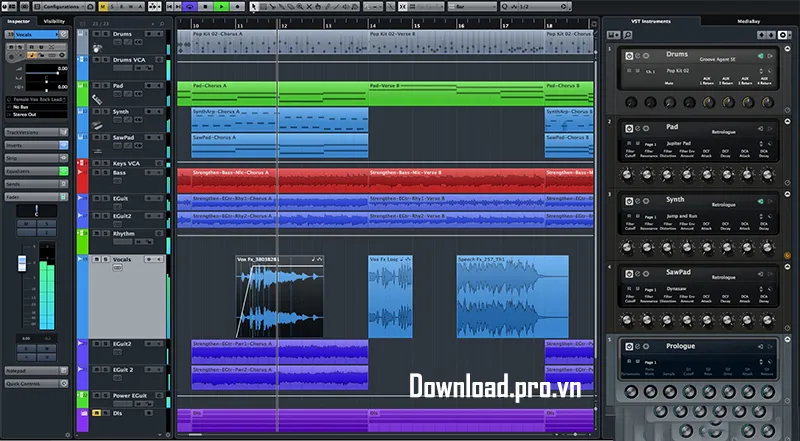Toggle the purple Cycle loop button
This screenshot has width=800, height=441.
(x=190, y=7)
